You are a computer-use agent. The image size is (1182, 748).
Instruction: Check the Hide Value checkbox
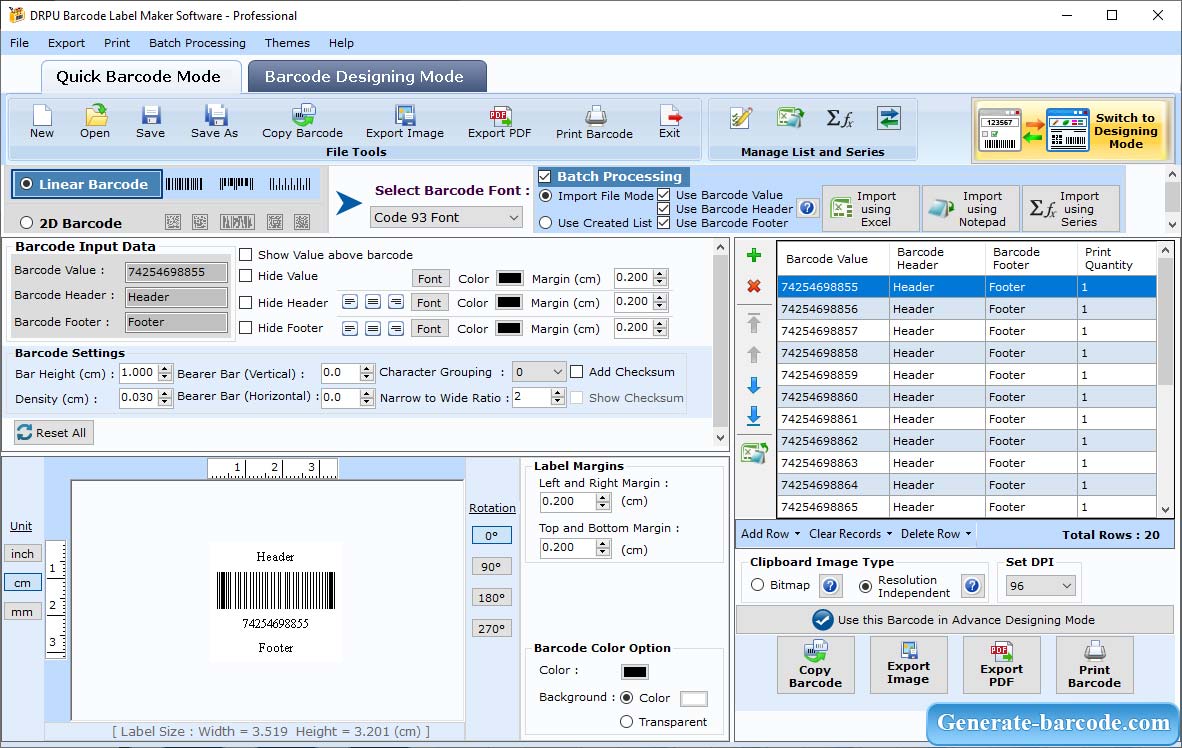[x=246, y=276]
